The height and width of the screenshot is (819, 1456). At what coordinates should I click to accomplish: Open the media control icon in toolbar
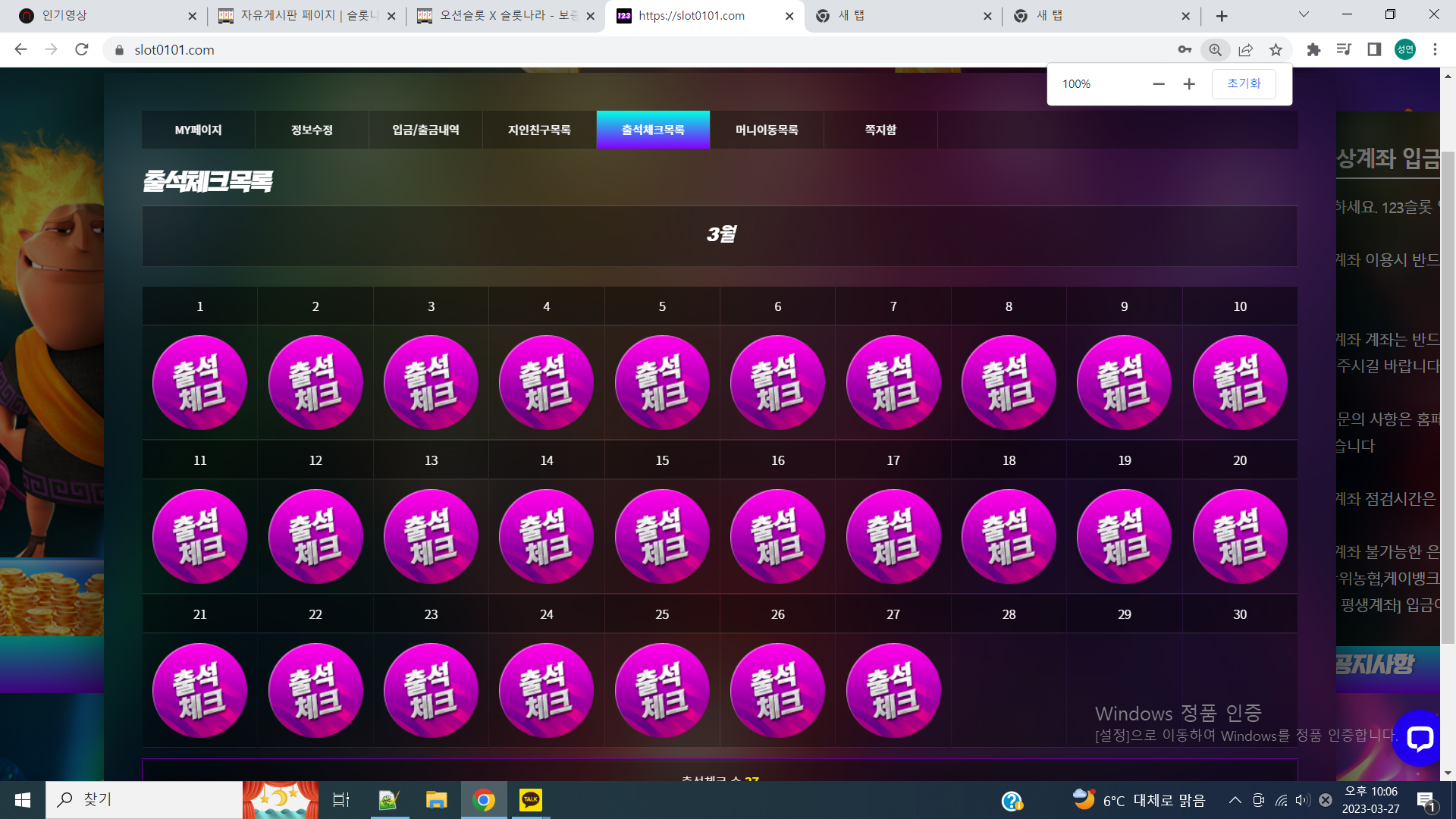pos(1344,50)
